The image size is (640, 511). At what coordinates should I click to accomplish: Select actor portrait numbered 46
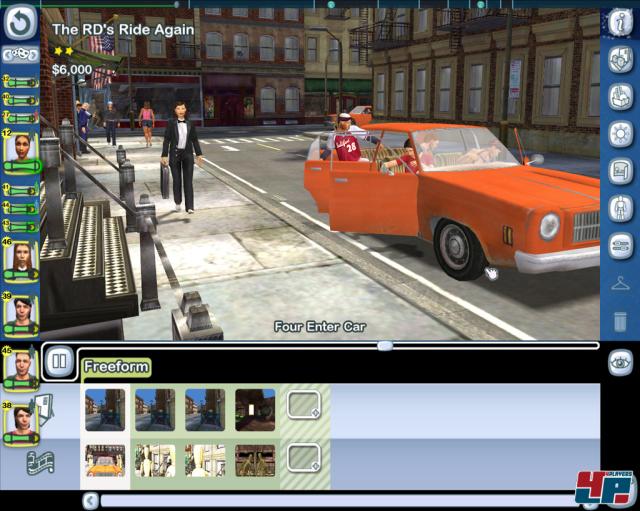click(21, 261)
